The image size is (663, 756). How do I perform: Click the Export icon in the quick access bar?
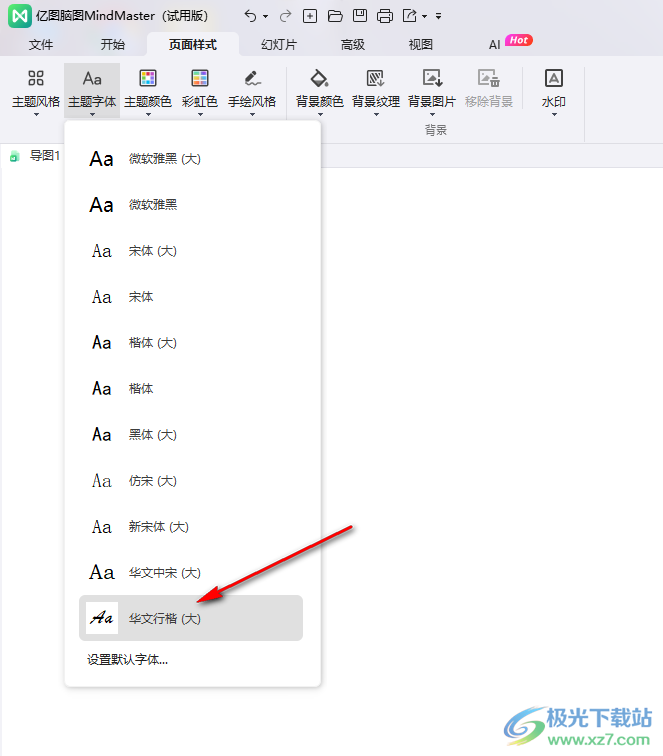[409, 16]
